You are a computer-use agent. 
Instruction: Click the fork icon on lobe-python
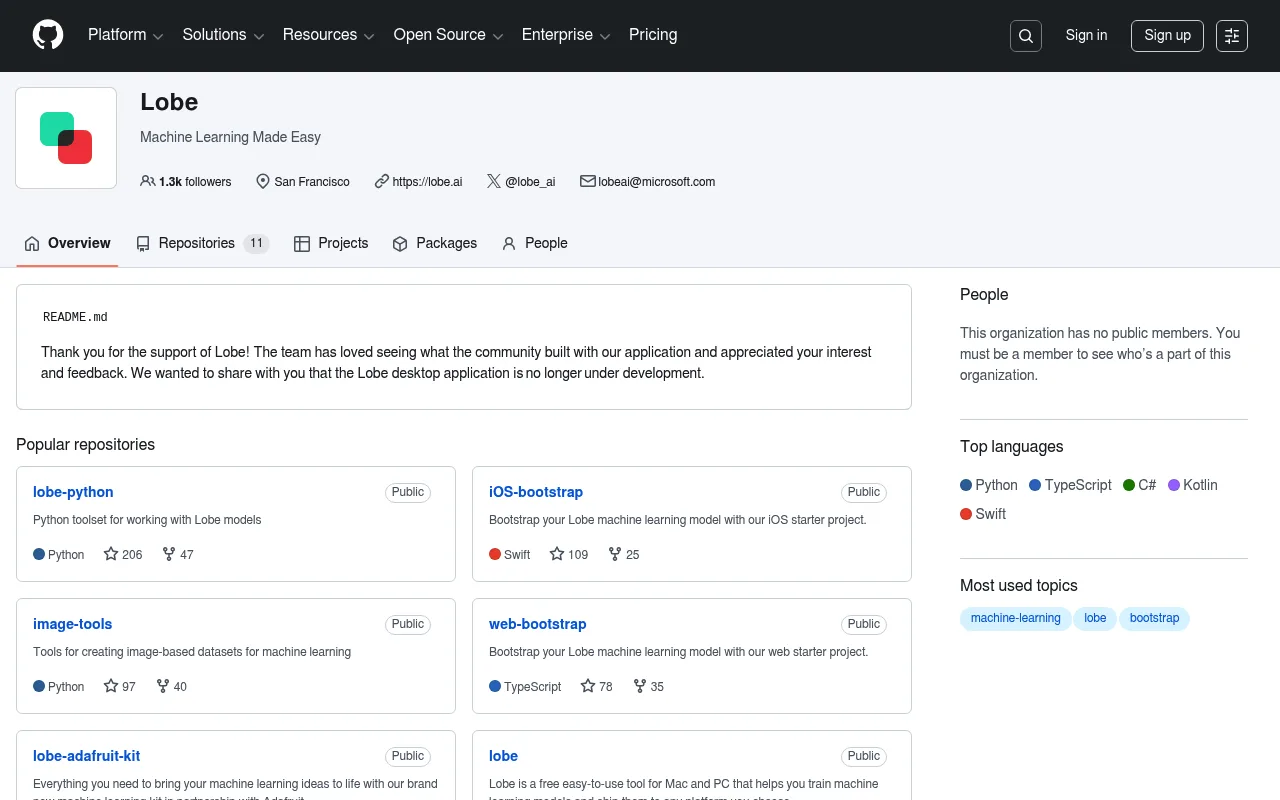pyautogui.click(x=169, y=554)
